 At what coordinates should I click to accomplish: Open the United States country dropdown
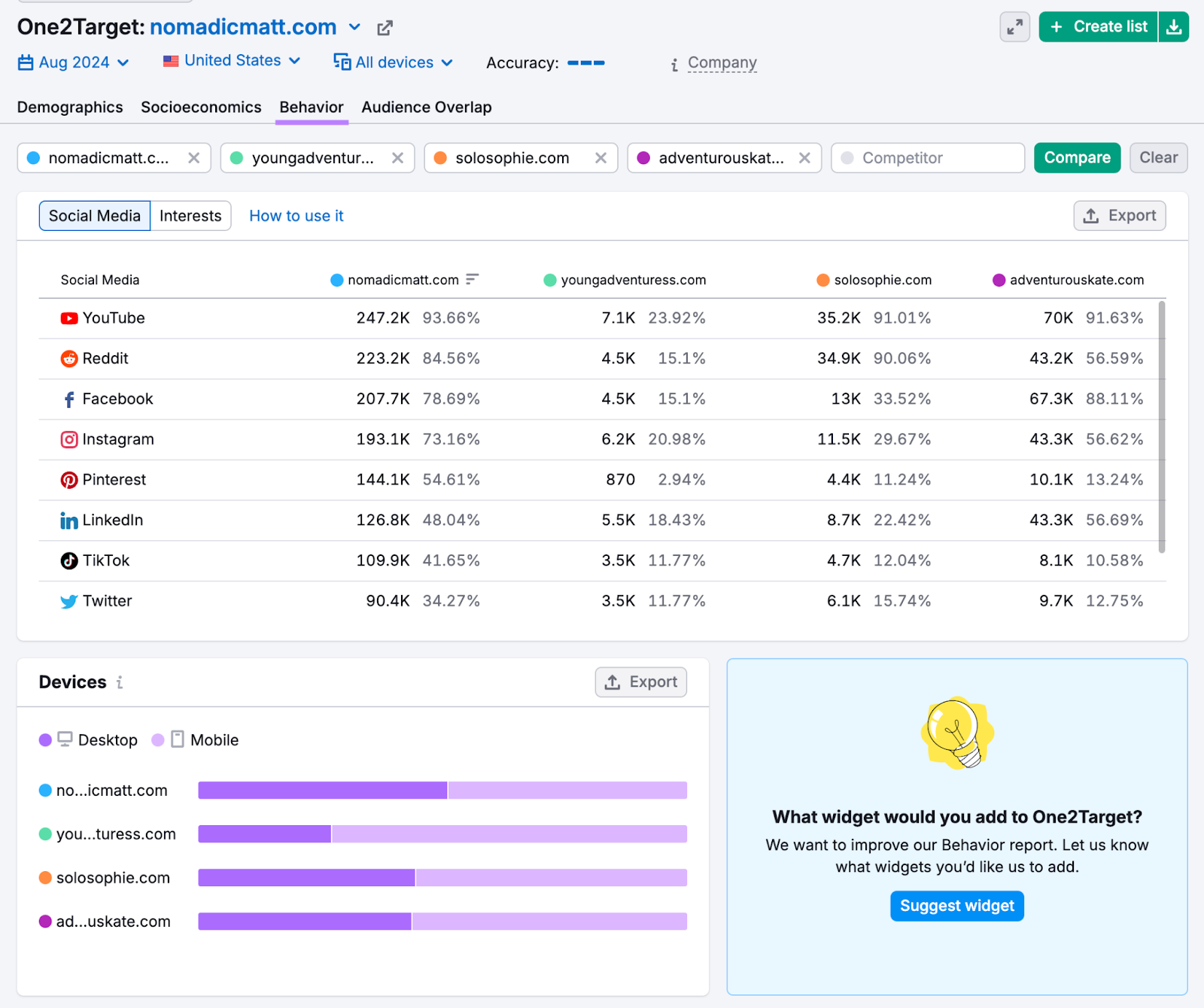[x=232, y=61]
